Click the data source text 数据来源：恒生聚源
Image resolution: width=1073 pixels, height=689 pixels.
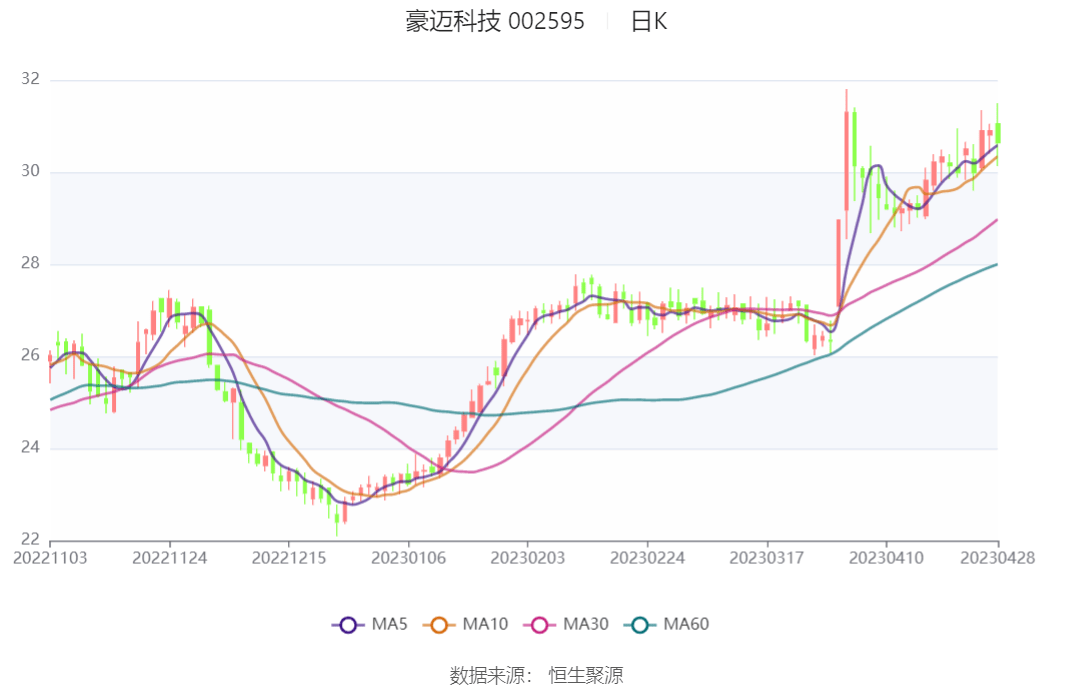pyautogui.click(x=536, y=675)
